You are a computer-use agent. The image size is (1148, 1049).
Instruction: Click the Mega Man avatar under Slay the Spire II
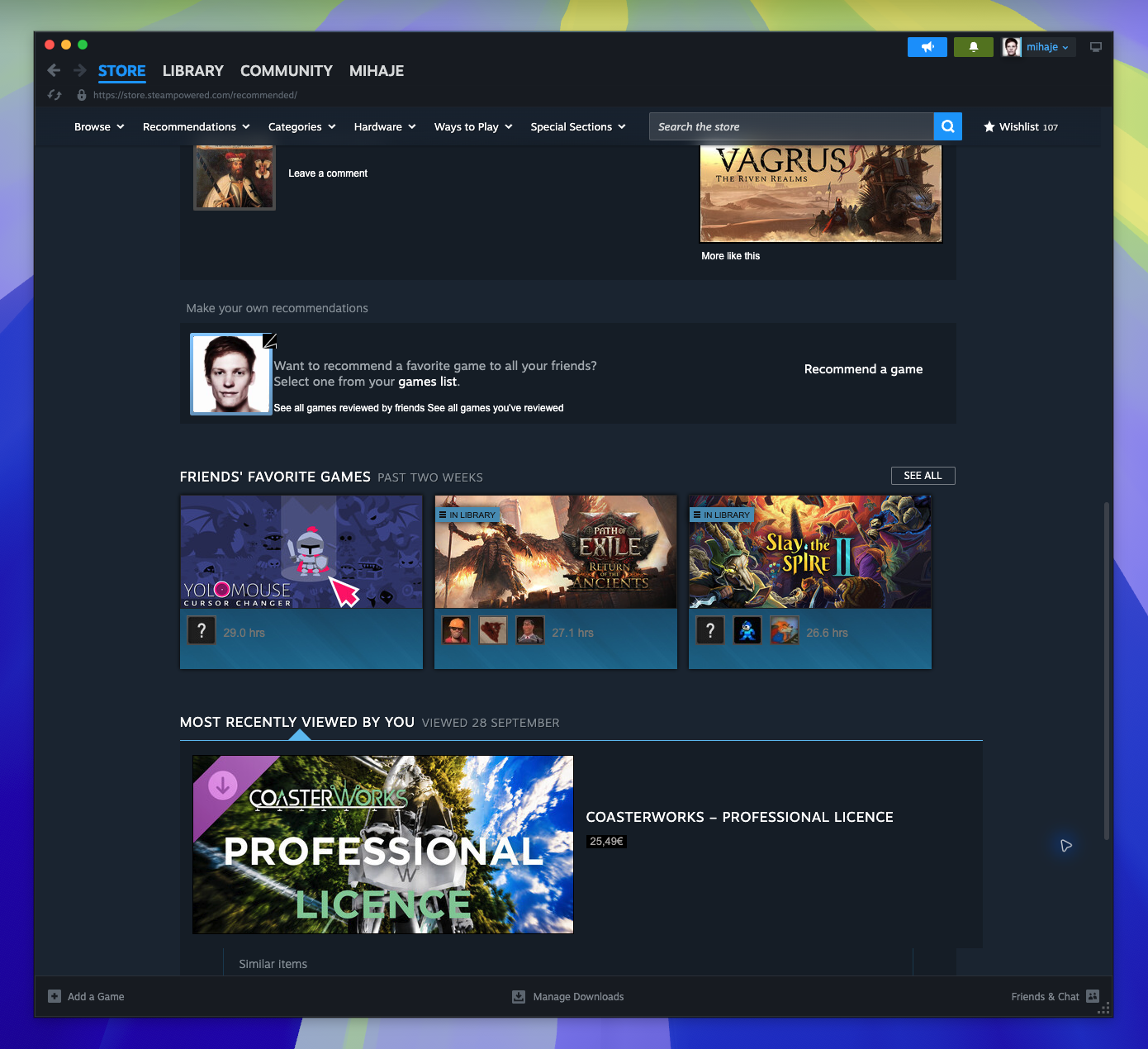(x=747, y=630)
